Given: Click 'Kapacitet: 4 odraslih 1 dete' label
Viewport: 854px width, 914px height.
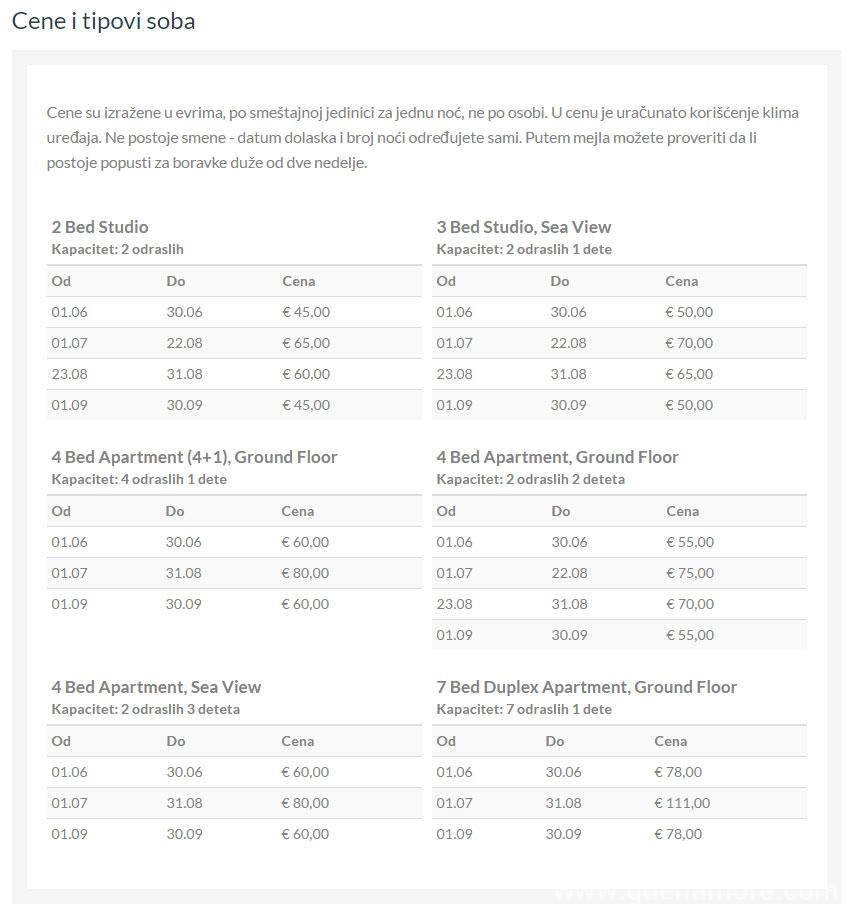Looking at the screenshot, I should click(139, 479).
